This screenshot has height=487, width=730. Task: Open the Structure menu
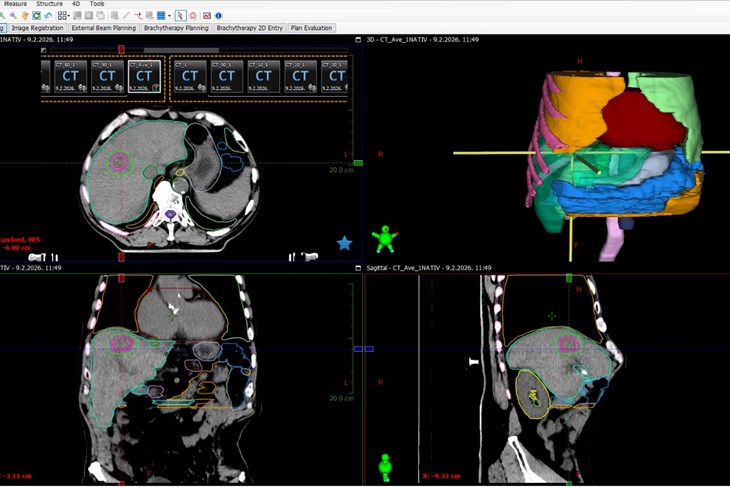click(x=49, y=4)
